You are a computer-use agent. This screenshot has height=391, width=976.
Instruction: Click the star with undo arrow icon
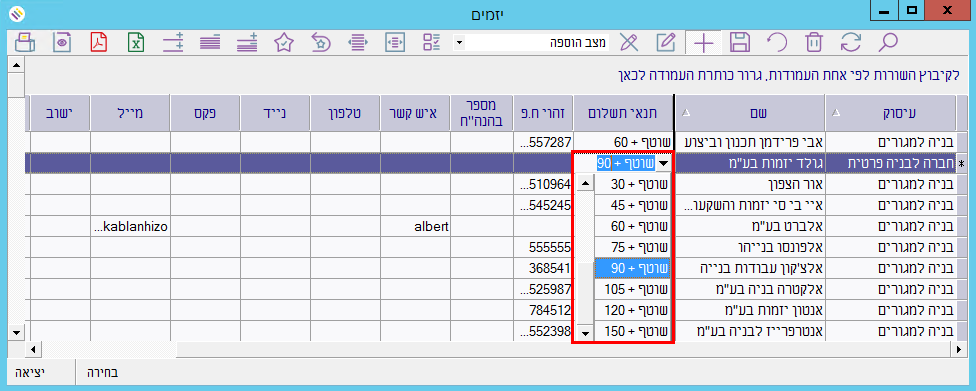pos(321,42)
